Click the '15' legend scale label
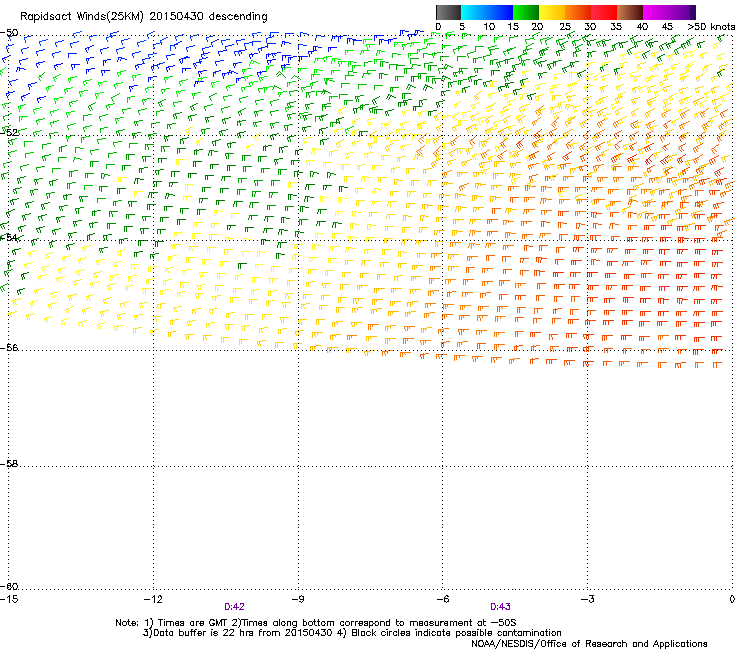Image resolution: width=740 pixels, height=650 pixels. point(513,27)
